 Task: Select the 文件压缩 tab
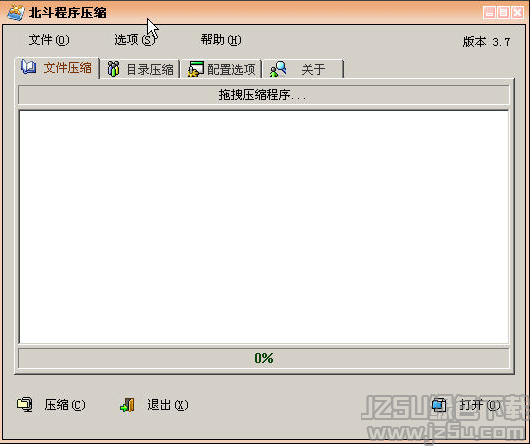57,68
